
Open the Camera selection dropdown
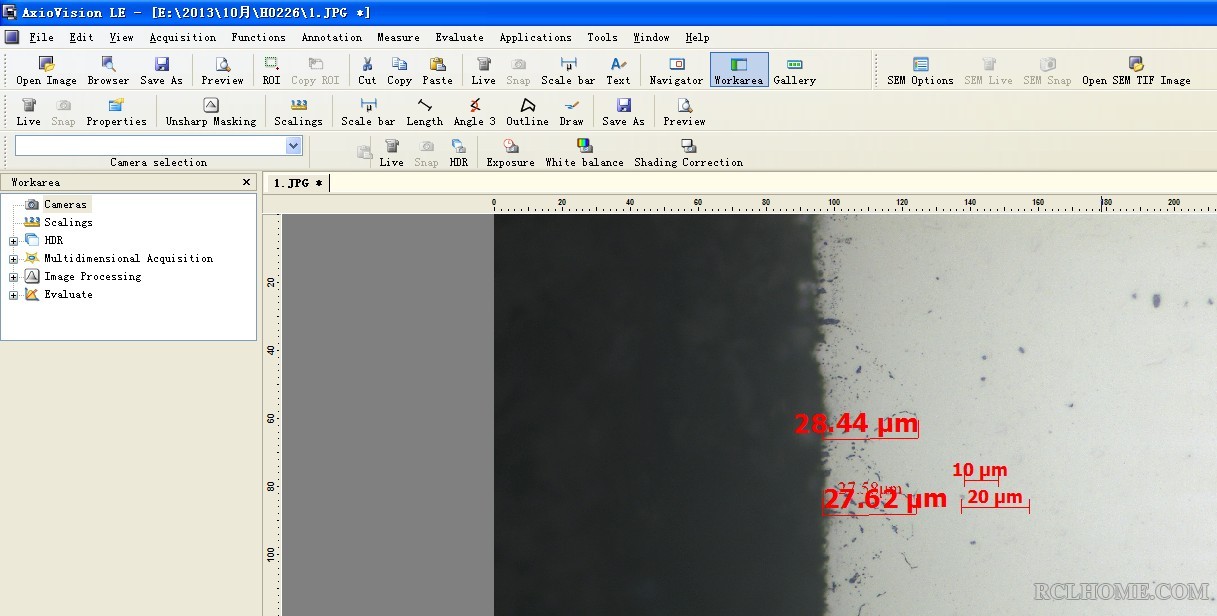point(293,146)
